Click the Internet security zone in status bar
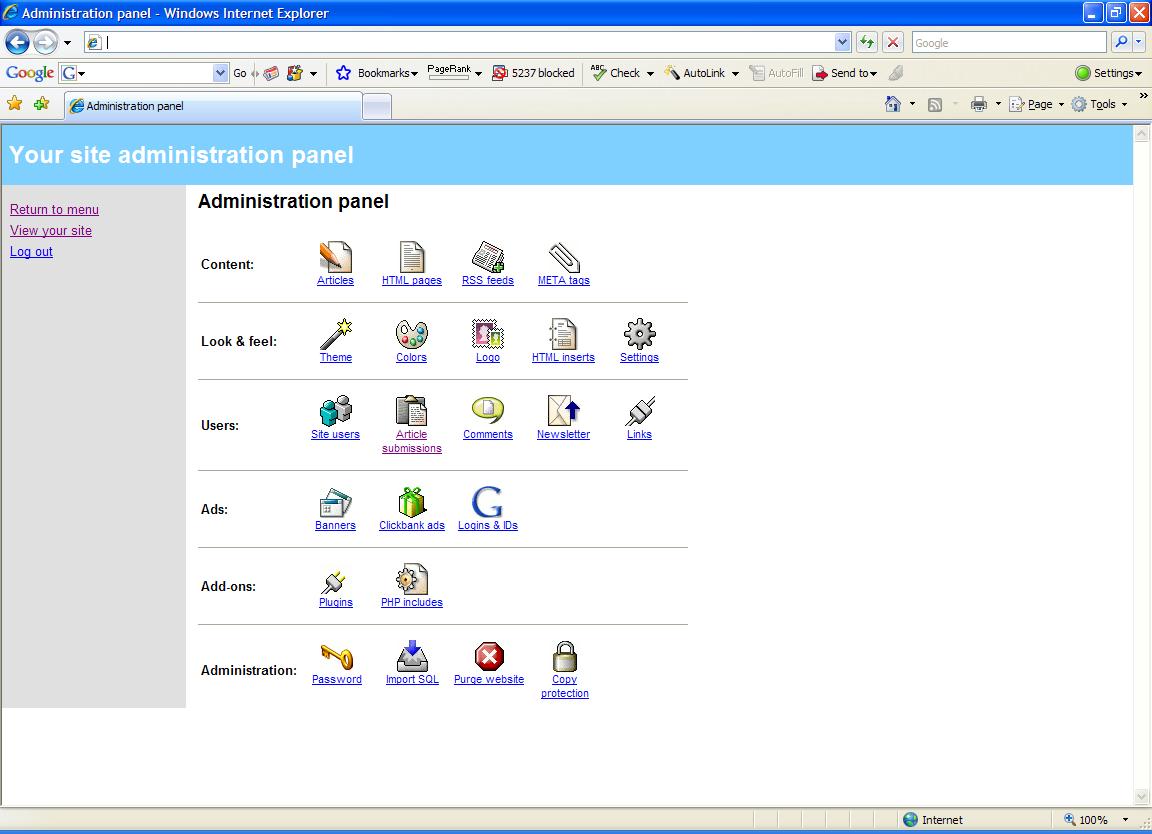The image size is (1152, 834). (933, 819)
